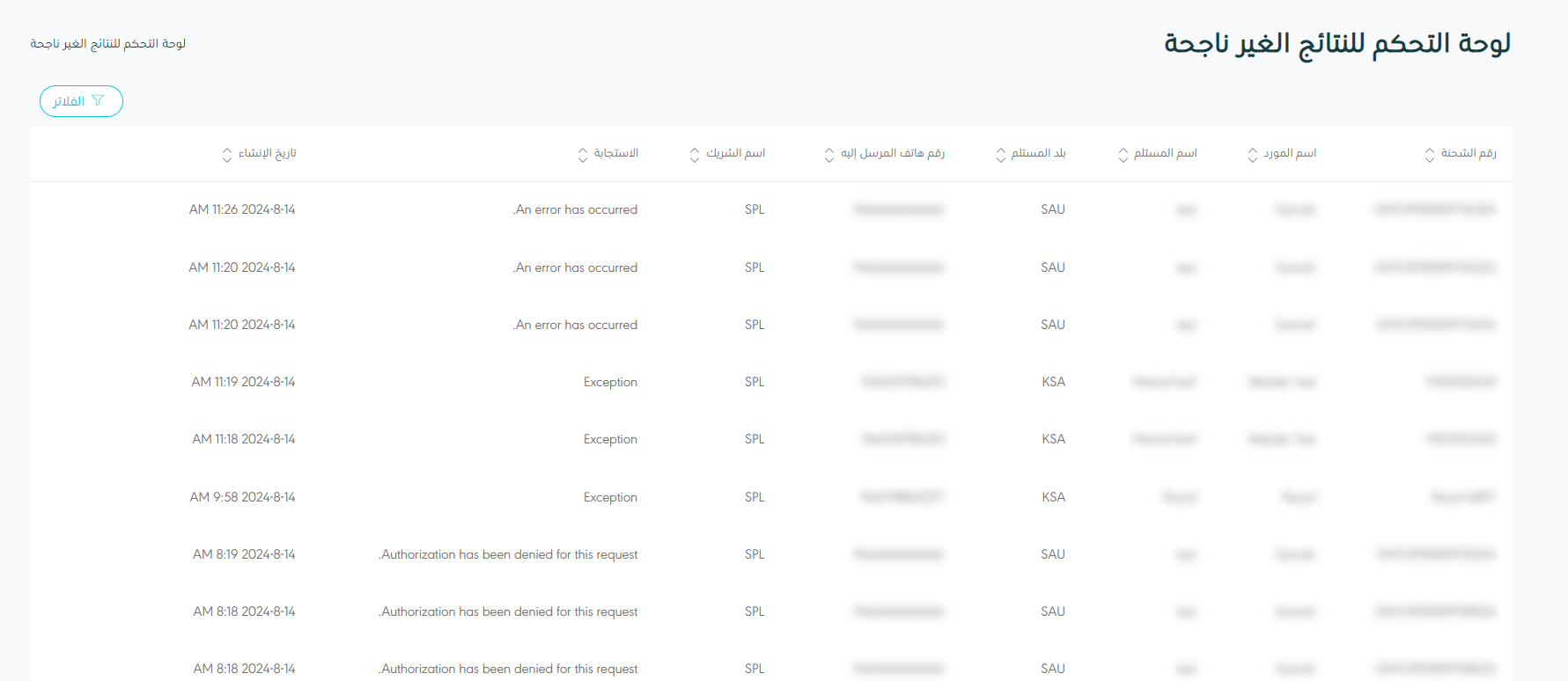
Task: Click the الاستجابة column header label
Action: (x=615, y=153)
